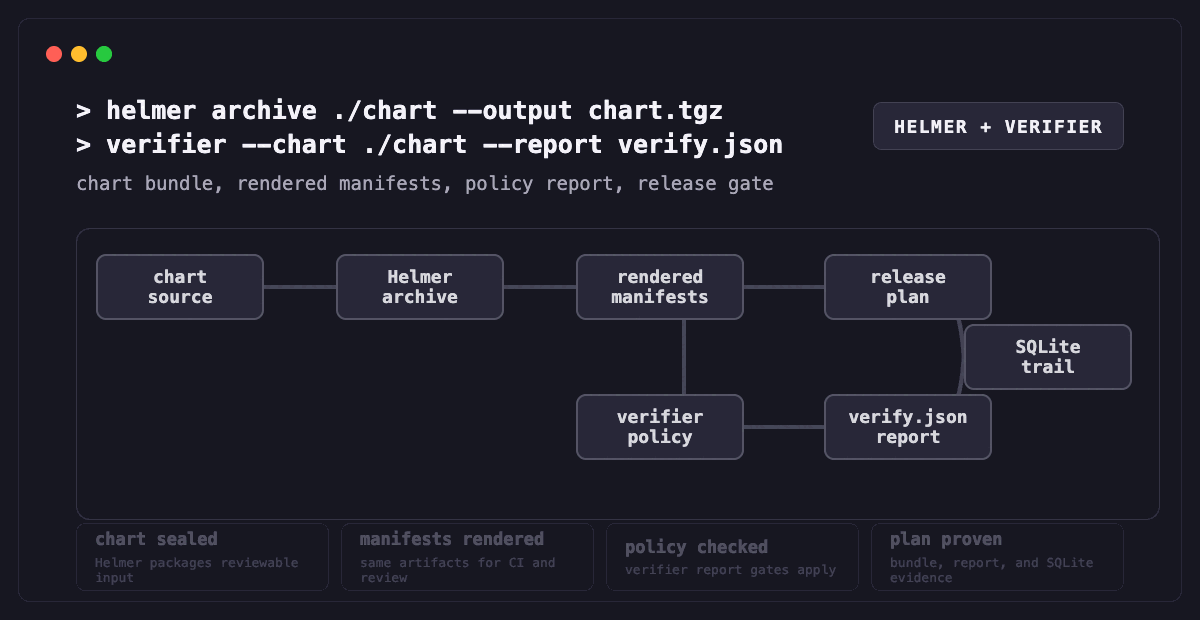
Task: Select the Helmer archive node
Action: tap(420, 287)
